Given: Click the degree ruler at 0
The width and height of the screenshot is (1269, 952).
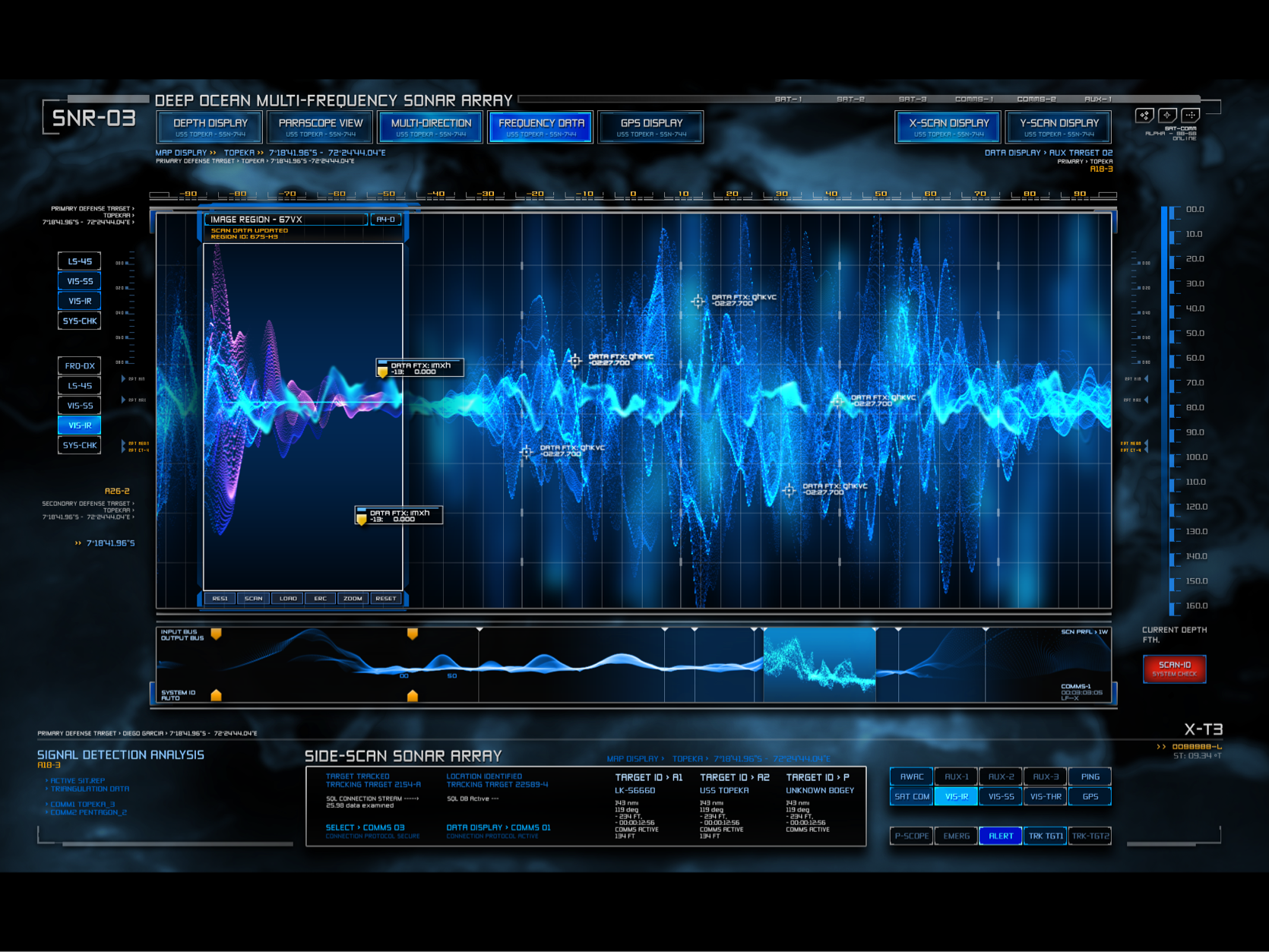Looking at the screenshot, I should 633,195.
